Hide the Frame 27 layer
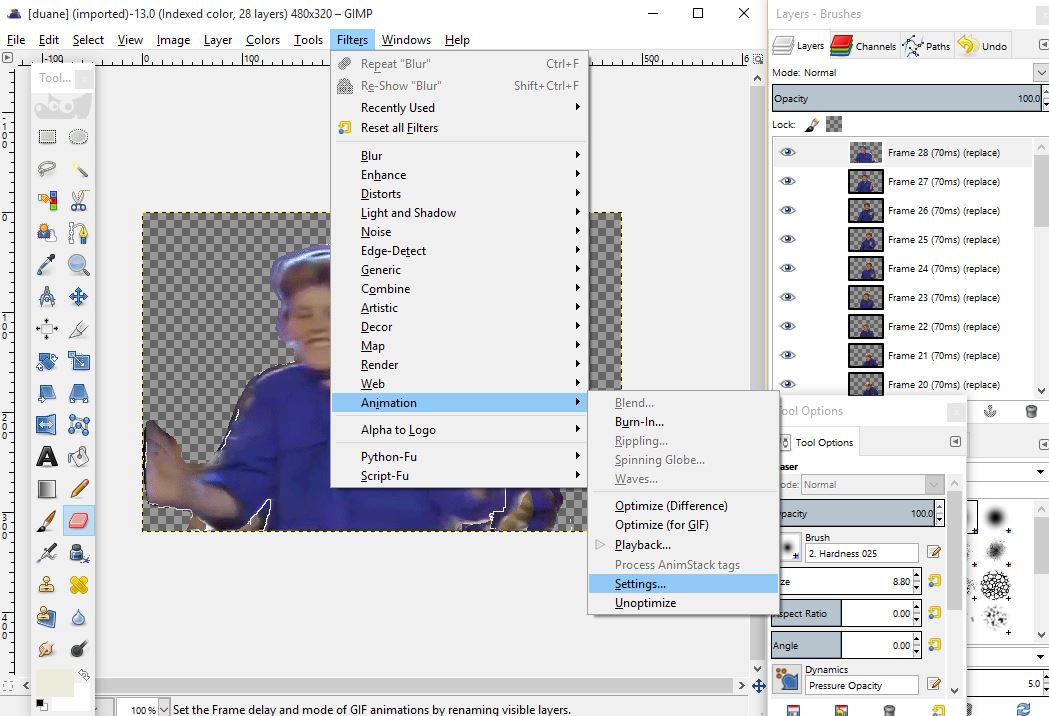The width and height of the screenshot is (1049, 716). pos(788,181)
